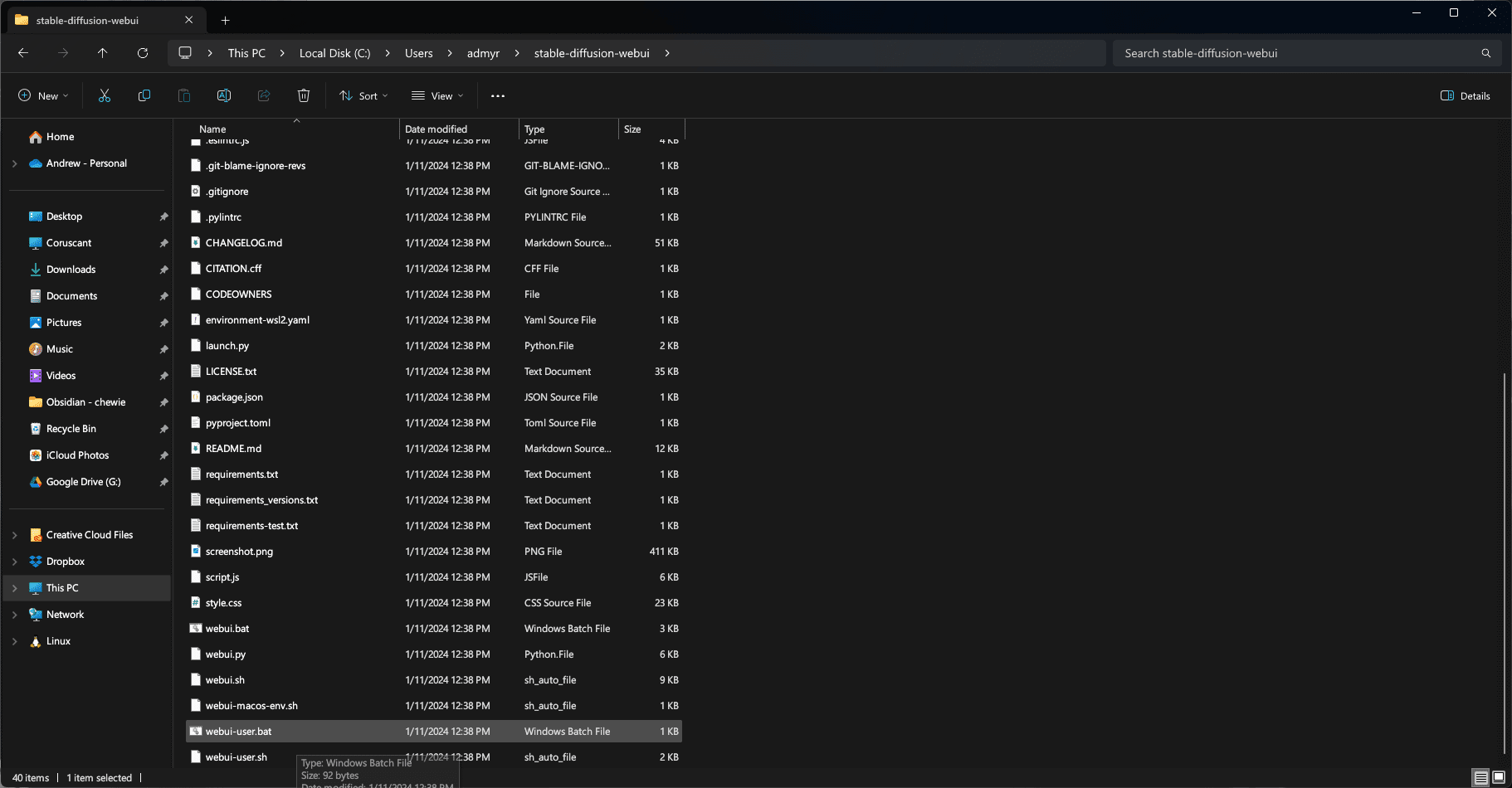
Task: Select the requirements_versions.txt file
Action: coord(434,500)
